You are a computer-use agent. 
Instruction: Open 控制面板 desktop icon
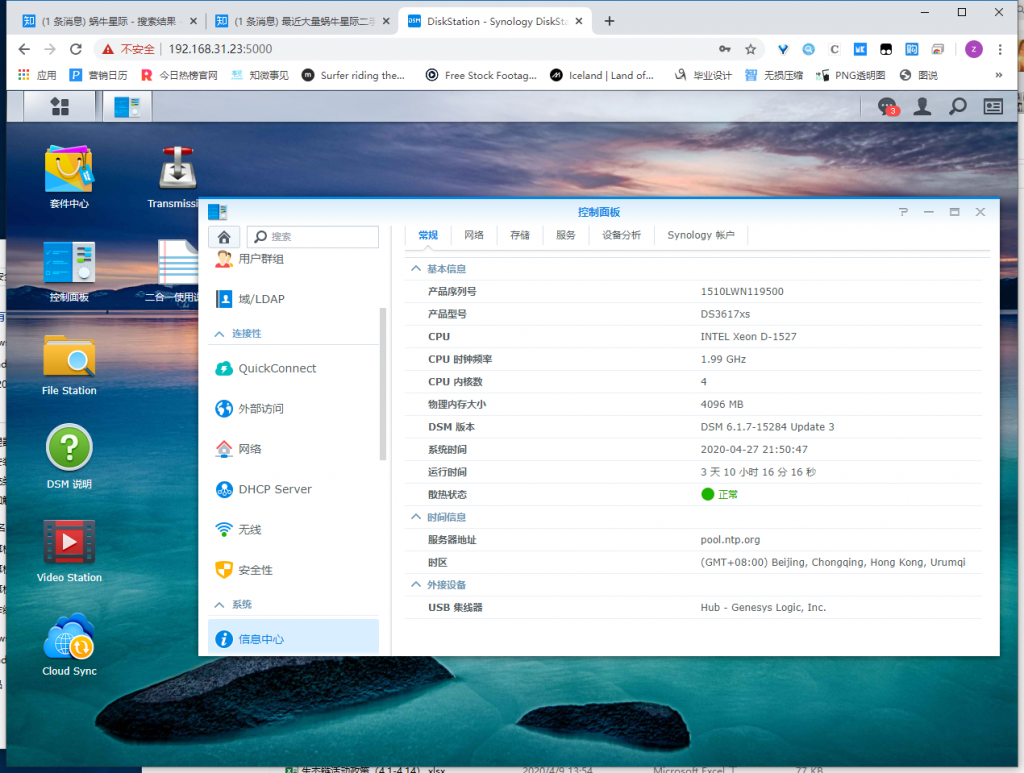(69, 271)
